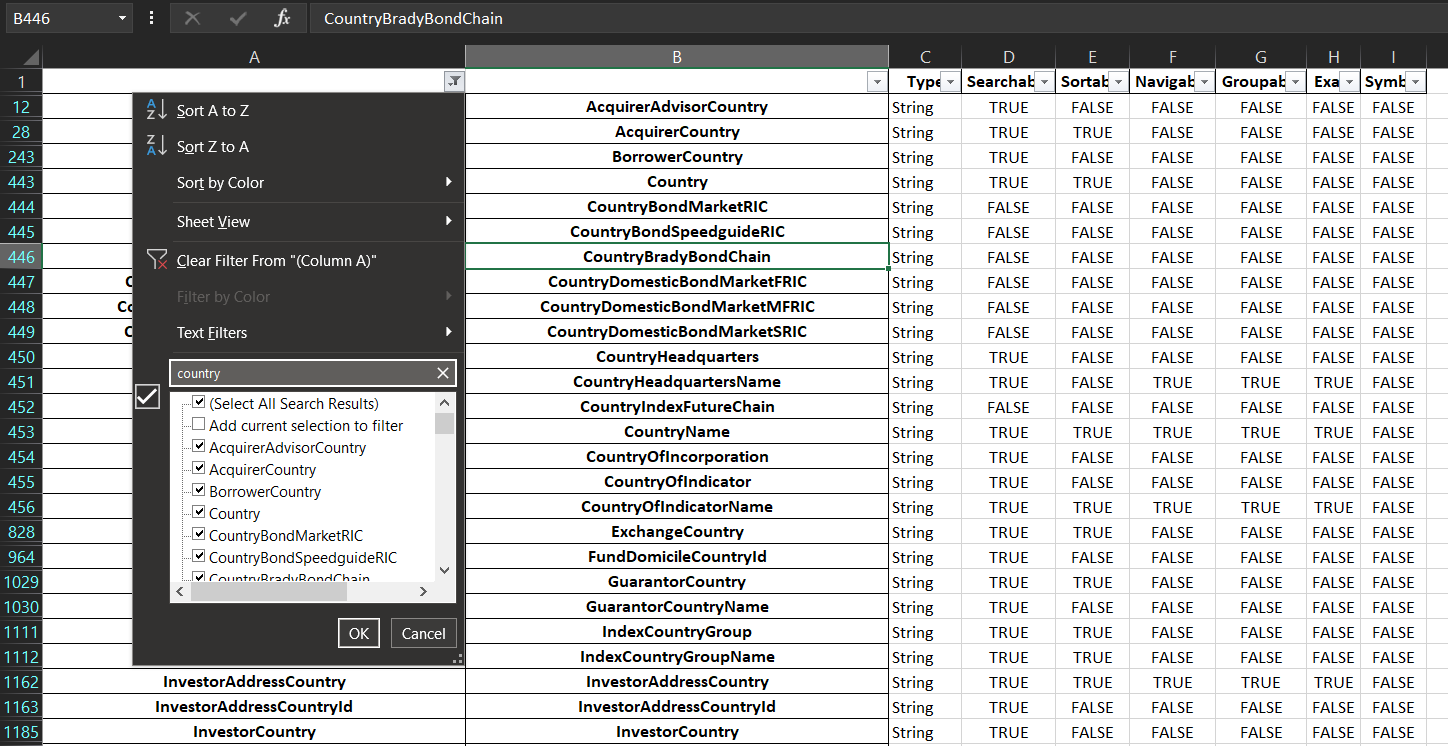Check Add current selection to filter

198,425
